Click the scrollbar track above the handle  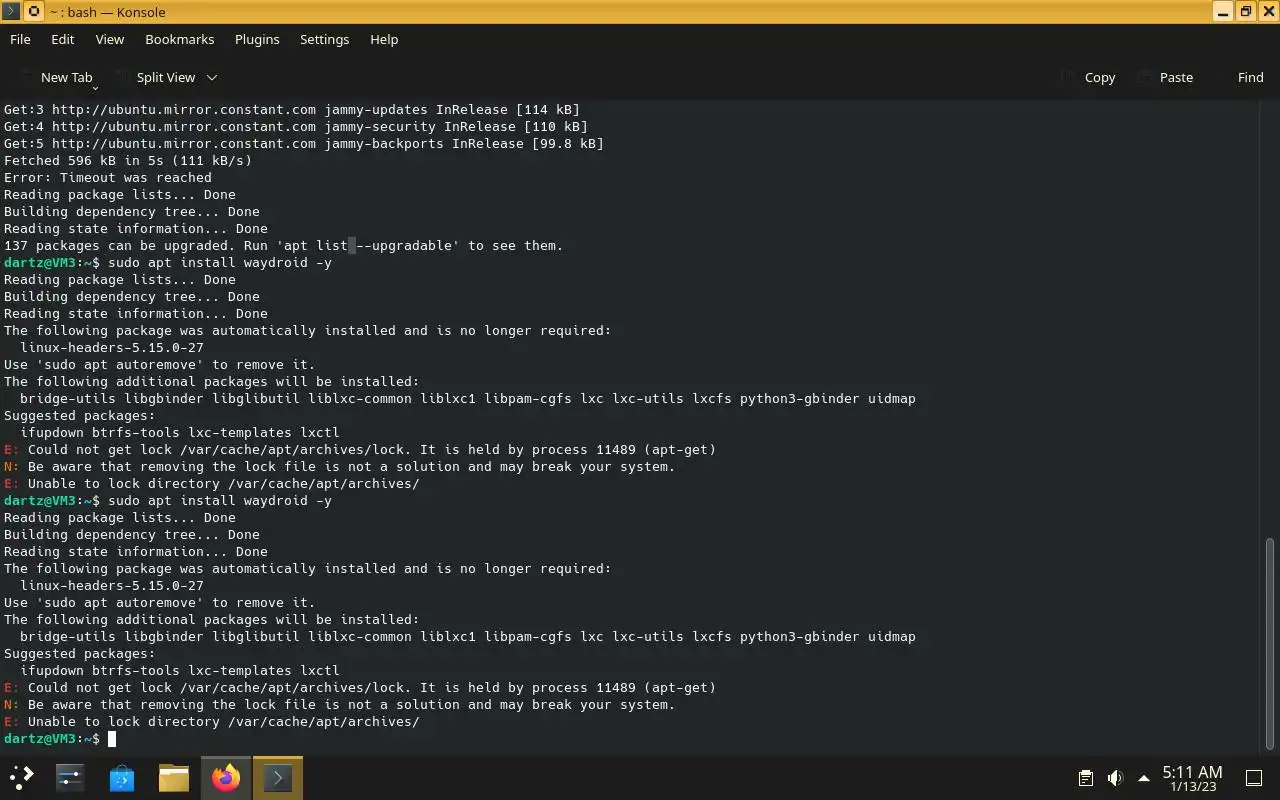[1270, 320]
